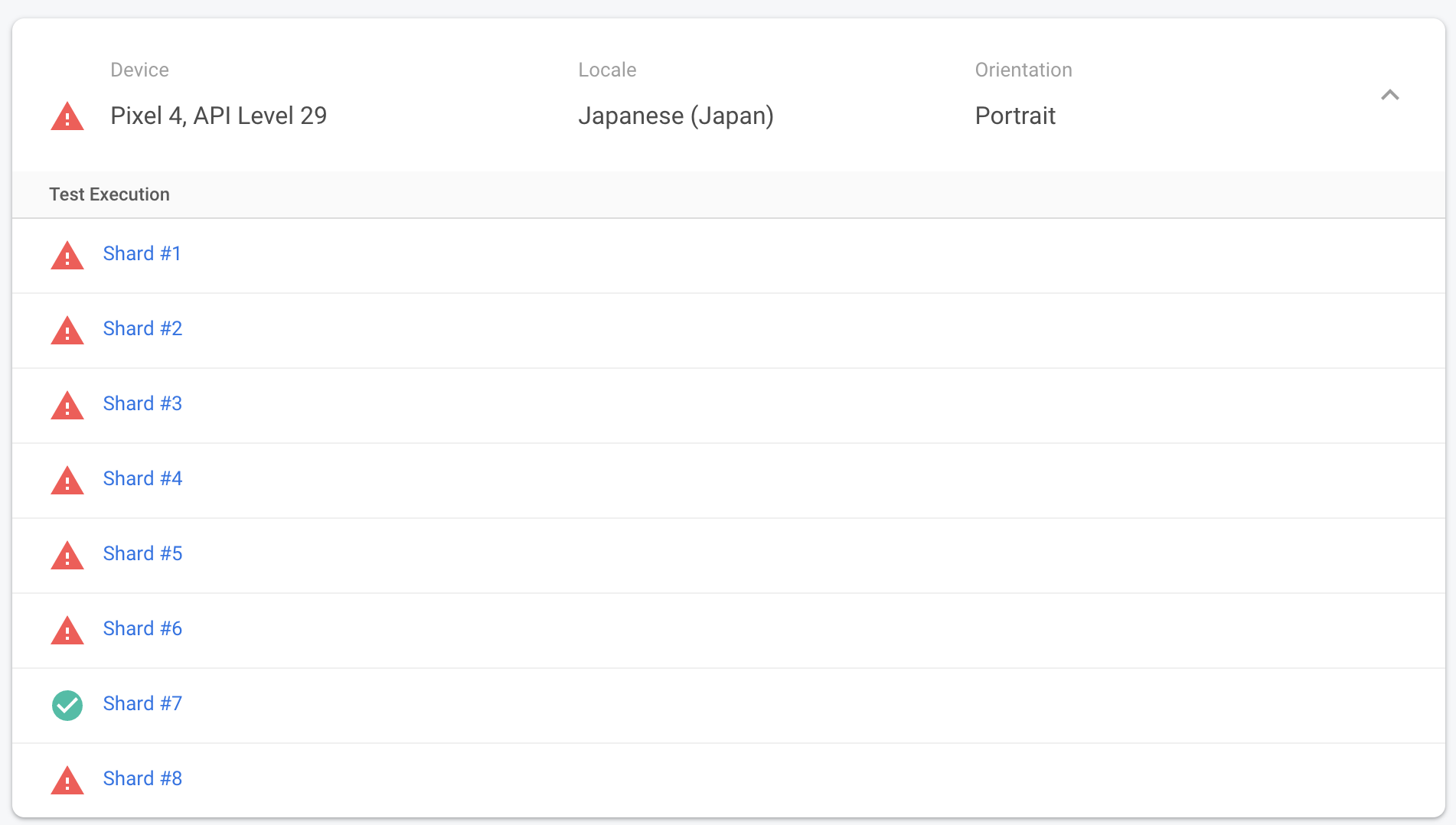Click the Pixel 4, API Level 29 device name
1456x825 pixels.
(x=218, y=116)
